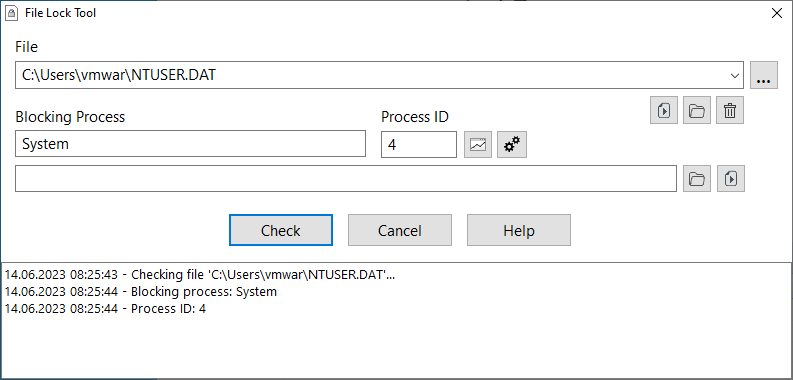Image resolution: width=793 pixels, height=380 pixels.
Task: Select the 'Blocking process: System' log line
Action: [x=141, y=292]
